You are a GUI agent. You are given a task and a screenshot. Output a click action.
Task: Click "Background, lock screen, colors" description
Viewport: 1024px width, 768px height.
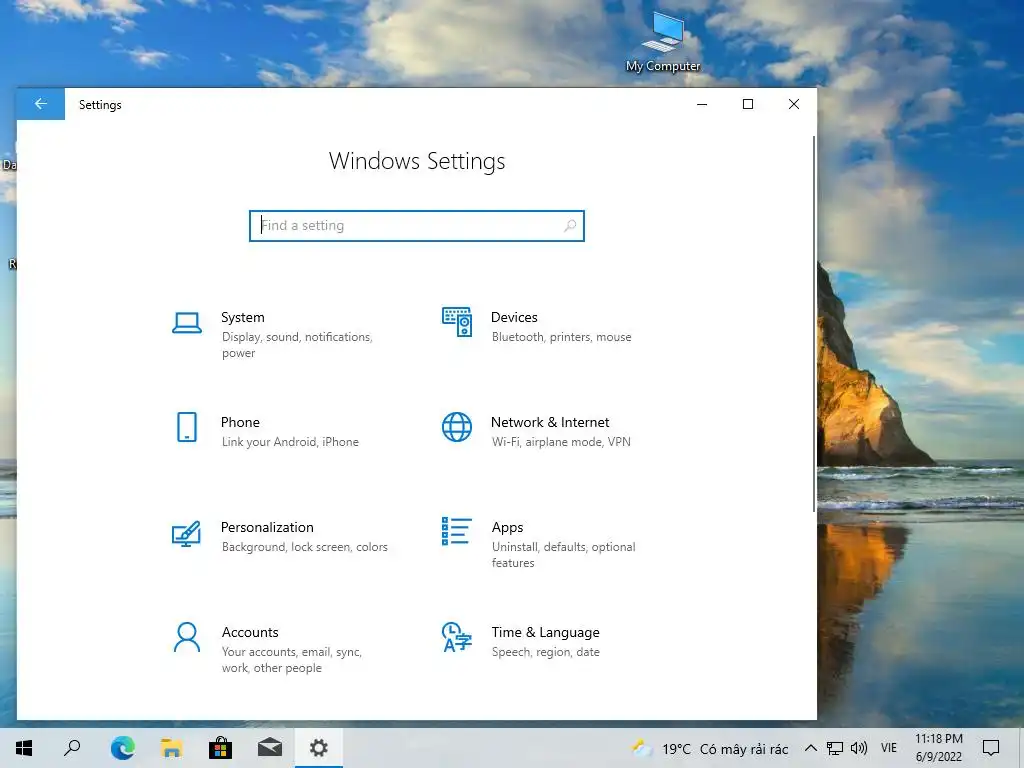pos(304,547)
